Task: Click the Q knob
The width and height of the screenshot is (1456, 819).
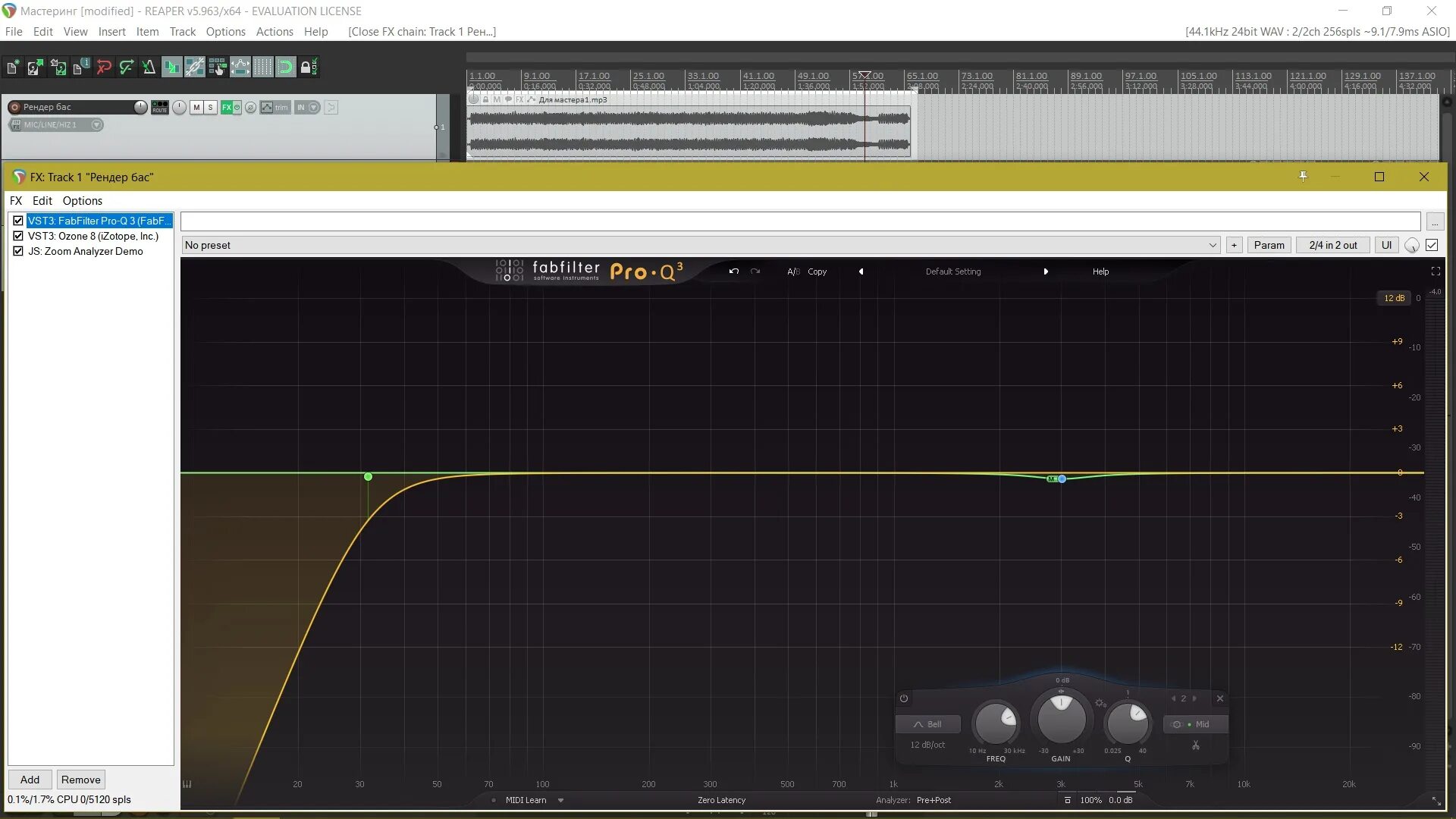Action: tap(1128, 723)
